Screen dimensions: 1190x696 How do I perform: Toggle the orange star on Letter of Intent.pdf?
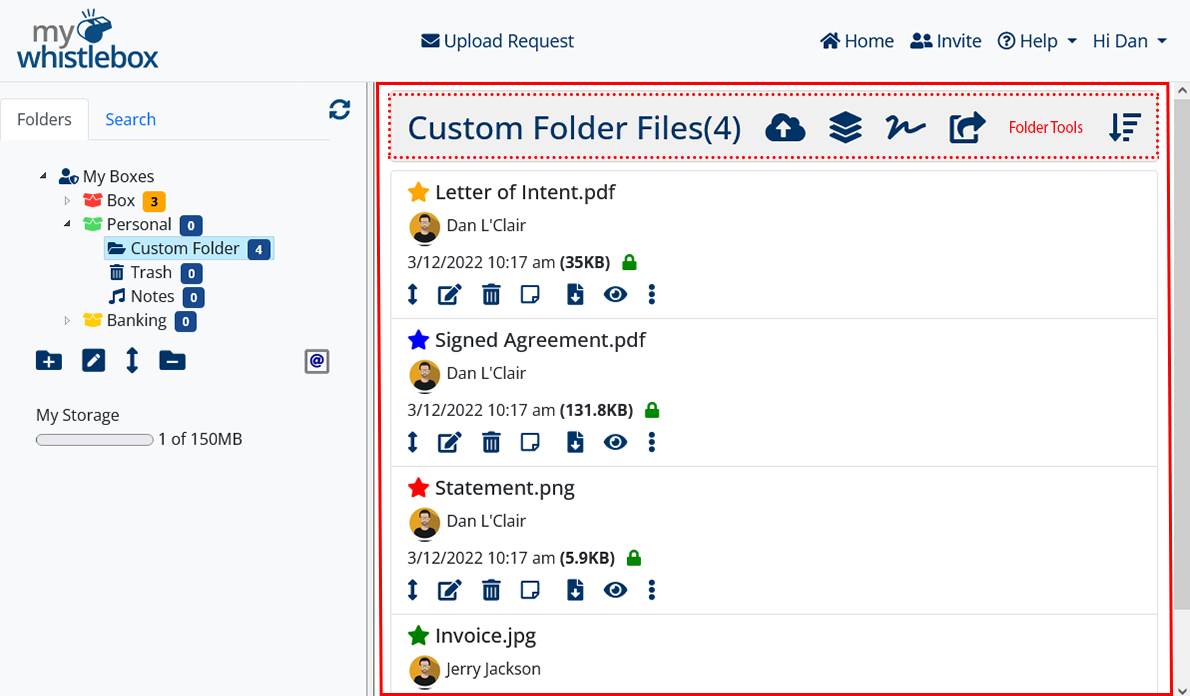click(x=418, y=192)
